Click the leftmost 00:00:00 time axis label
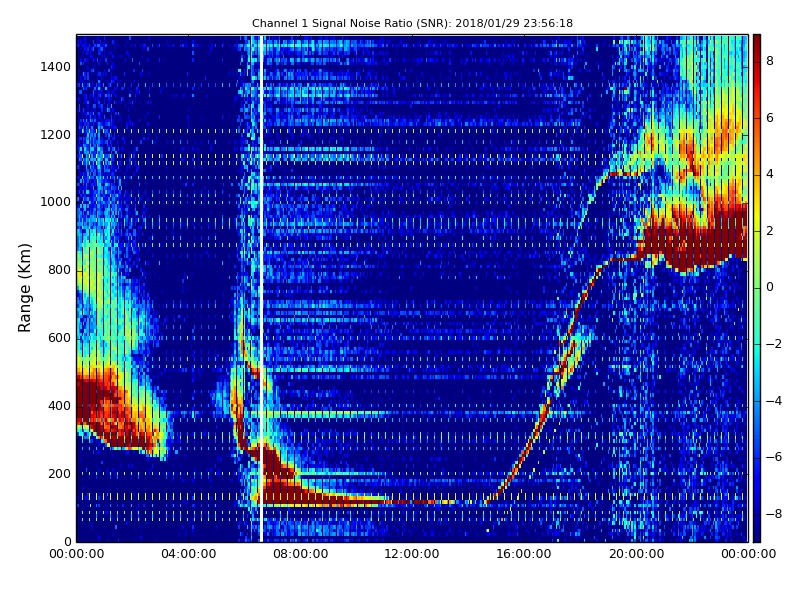Viewport: 800px width, 600px height. 77,554
